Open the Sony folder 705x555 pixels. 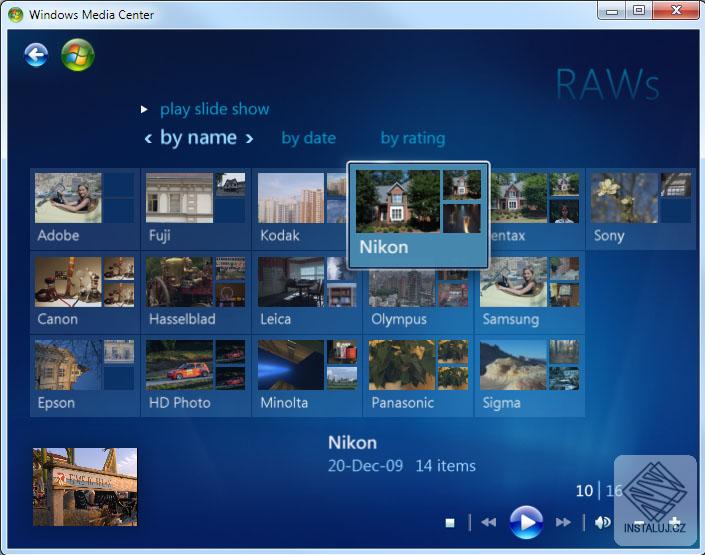tap(641, 209)
